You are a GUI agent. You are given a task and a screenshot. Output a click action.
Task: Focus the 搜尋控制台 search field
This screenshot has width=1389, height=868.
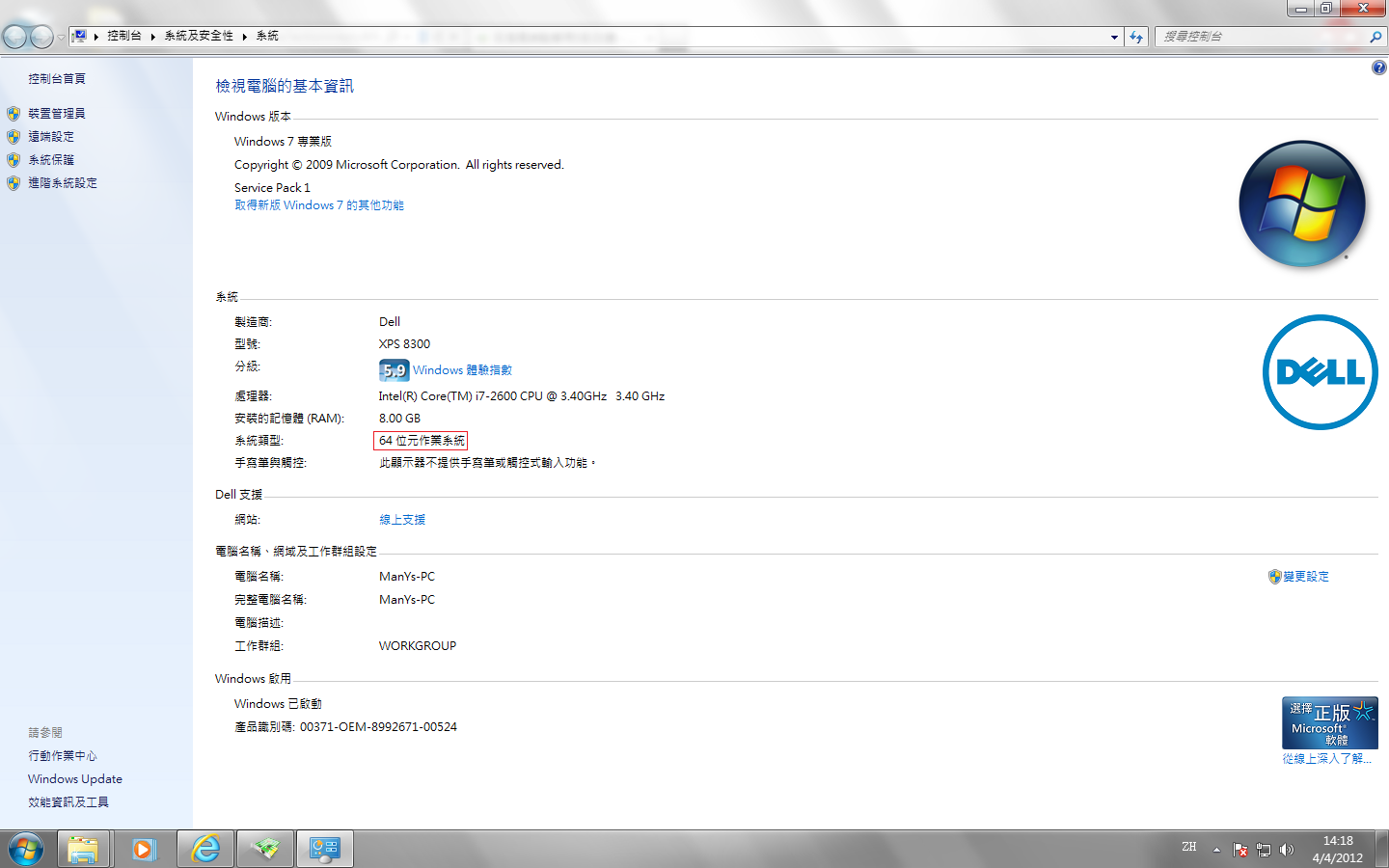(x=1260, y=37)
